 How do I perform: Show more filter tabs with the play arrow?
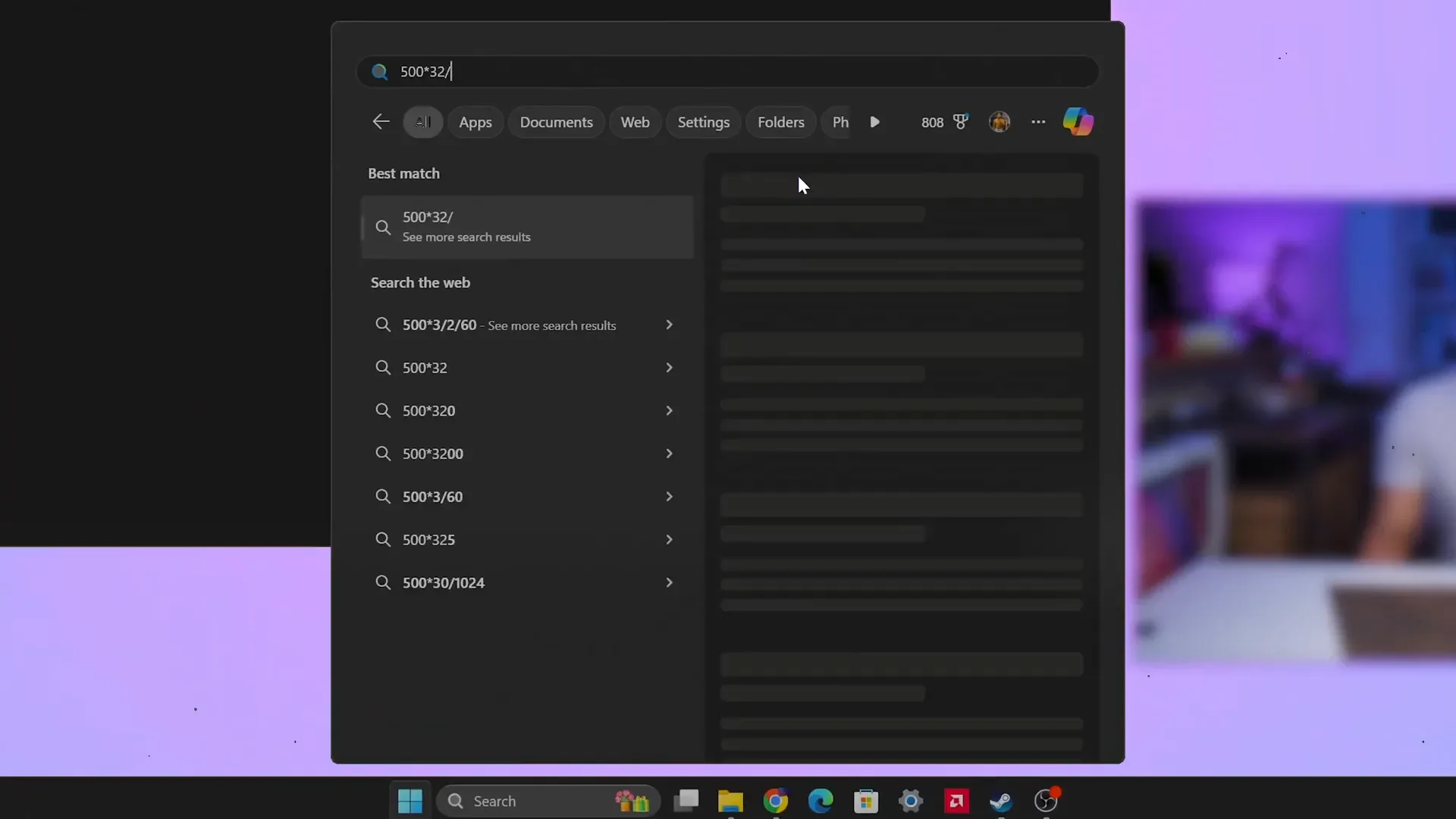875,122
